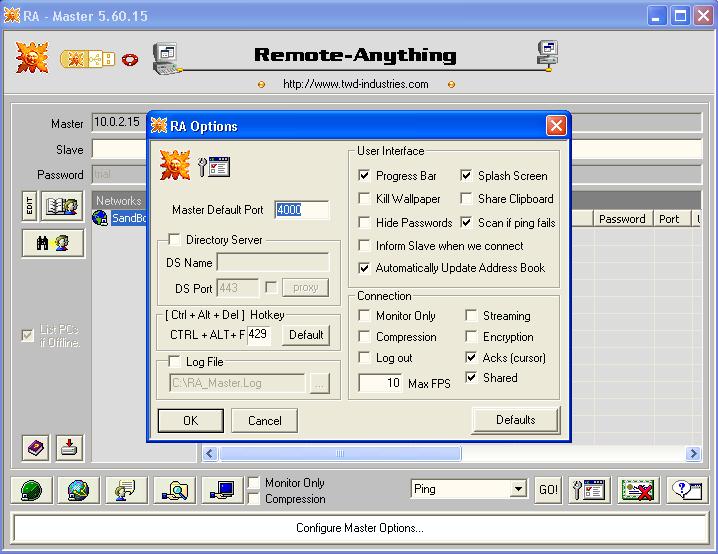Click the Slave address field in main window
This screenshot has height=554, width=718.
tap(397, 149)
